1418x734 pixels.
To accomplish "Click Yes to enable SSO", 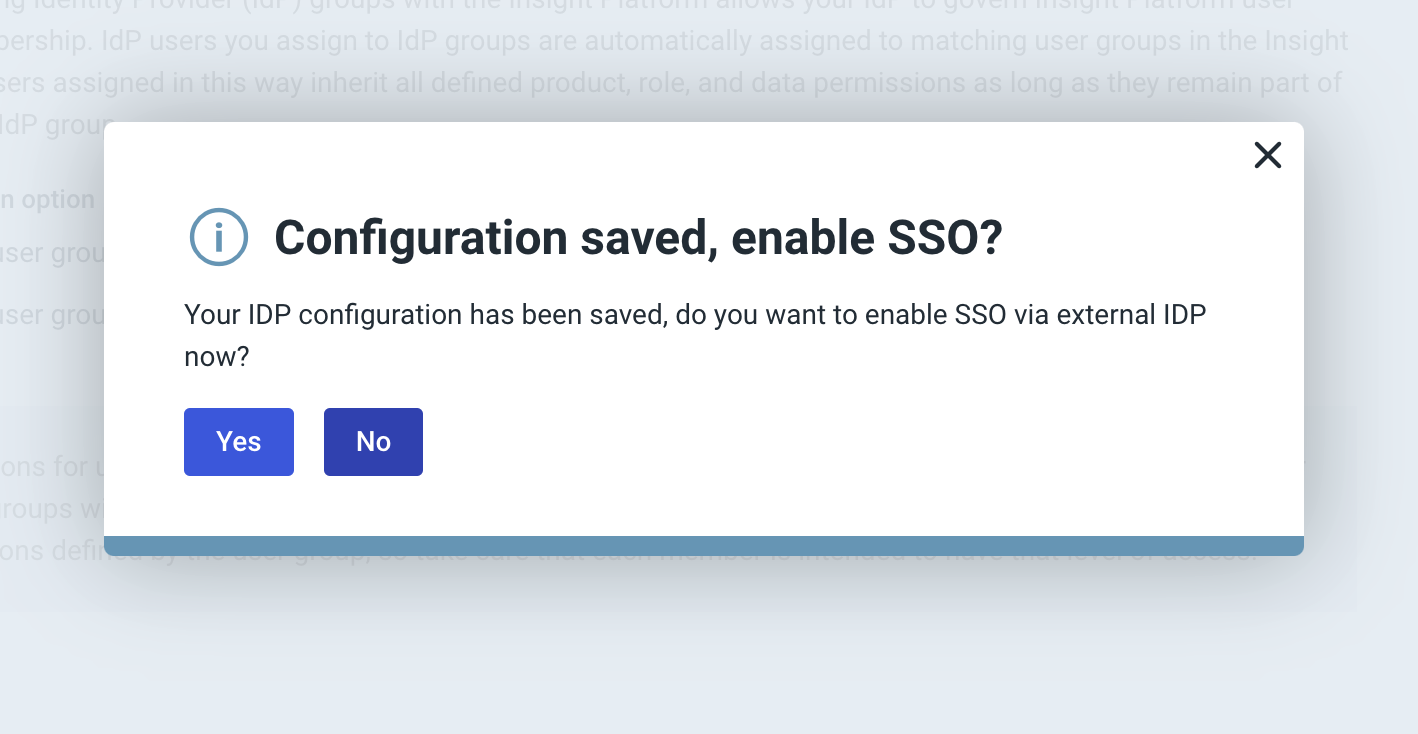I will (239, 442).
